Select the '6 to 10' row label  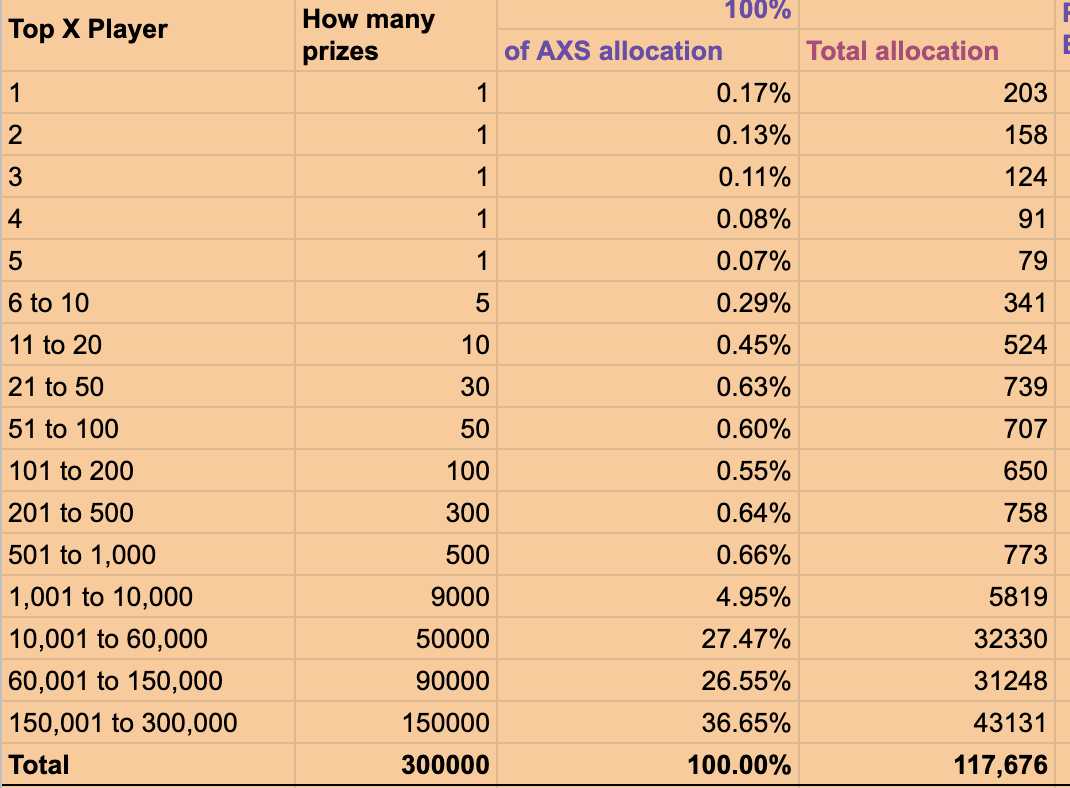coord(148,303)
